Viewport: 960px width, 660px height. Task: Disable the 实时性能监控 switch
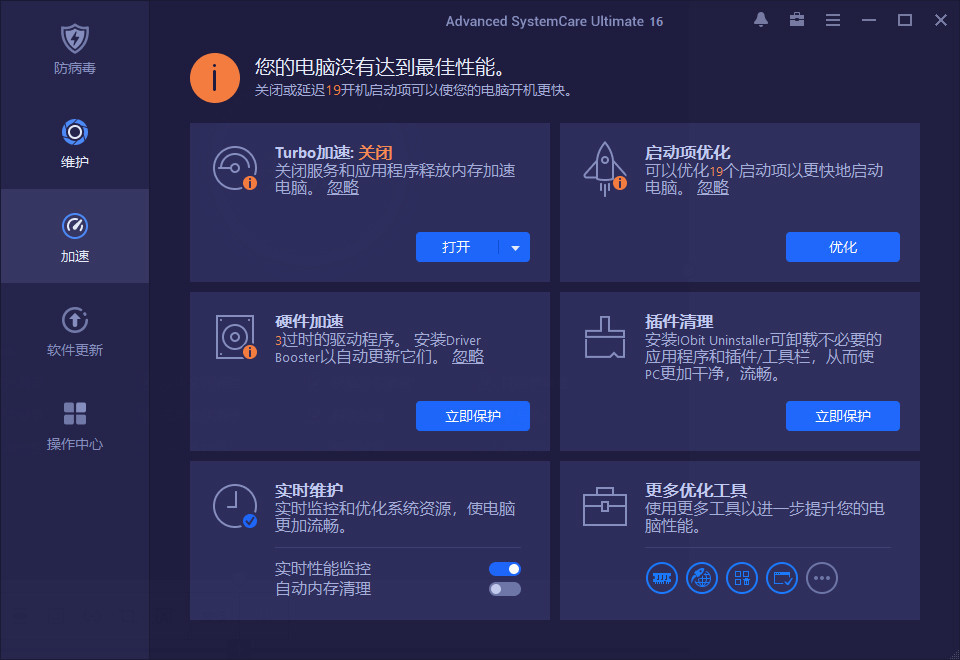point(504,568)
